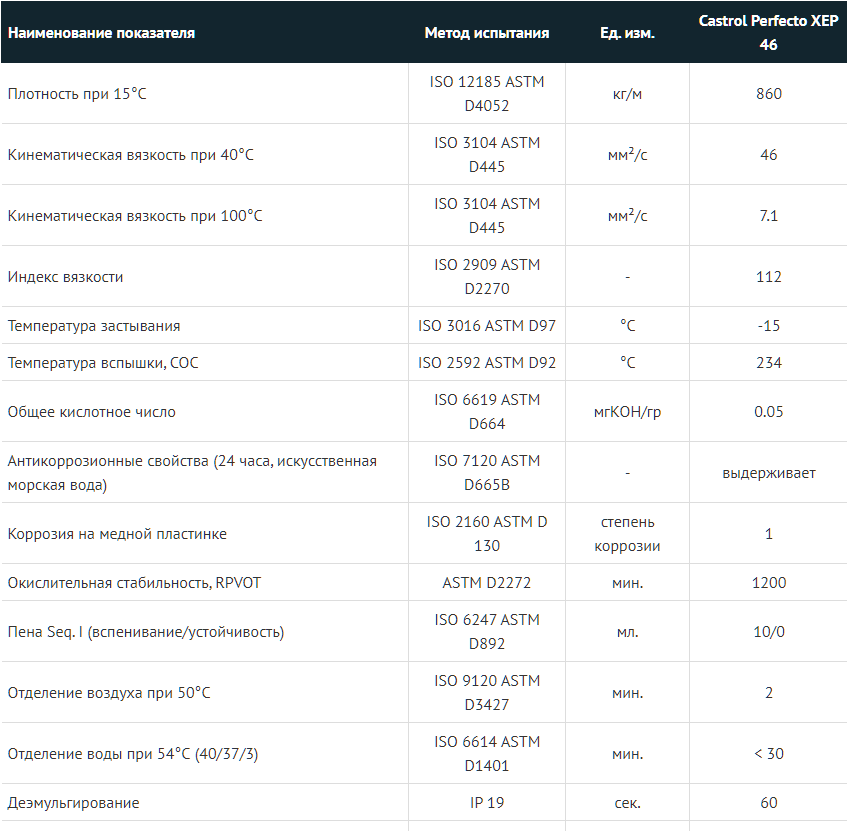
Task: Select 'Кинематическая вязкость при 100°C' row label
Action: pyautogui.click(x=135, y=216)
